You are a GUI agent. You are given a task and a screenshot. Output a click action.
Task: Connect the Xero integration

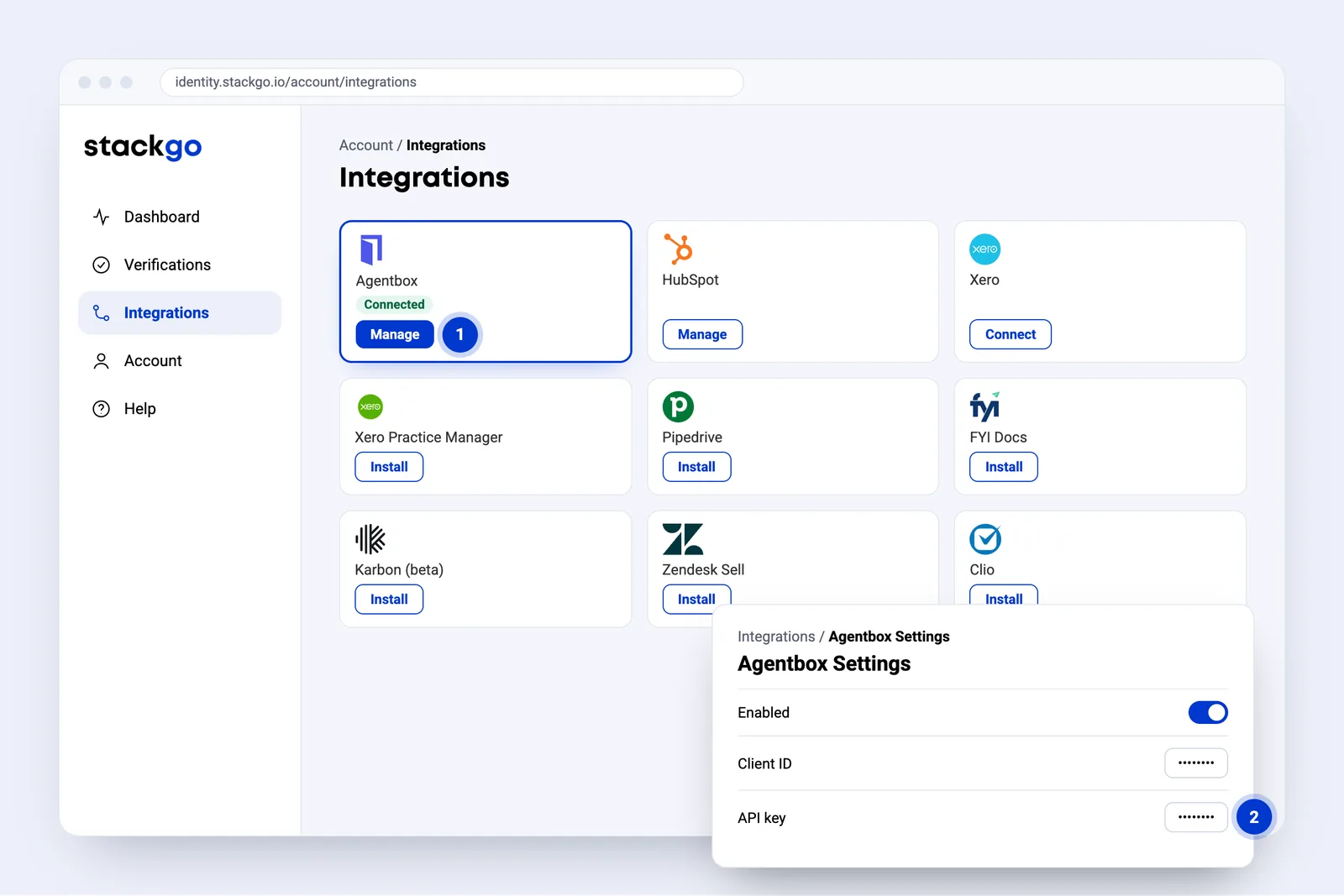point(1011,334)
